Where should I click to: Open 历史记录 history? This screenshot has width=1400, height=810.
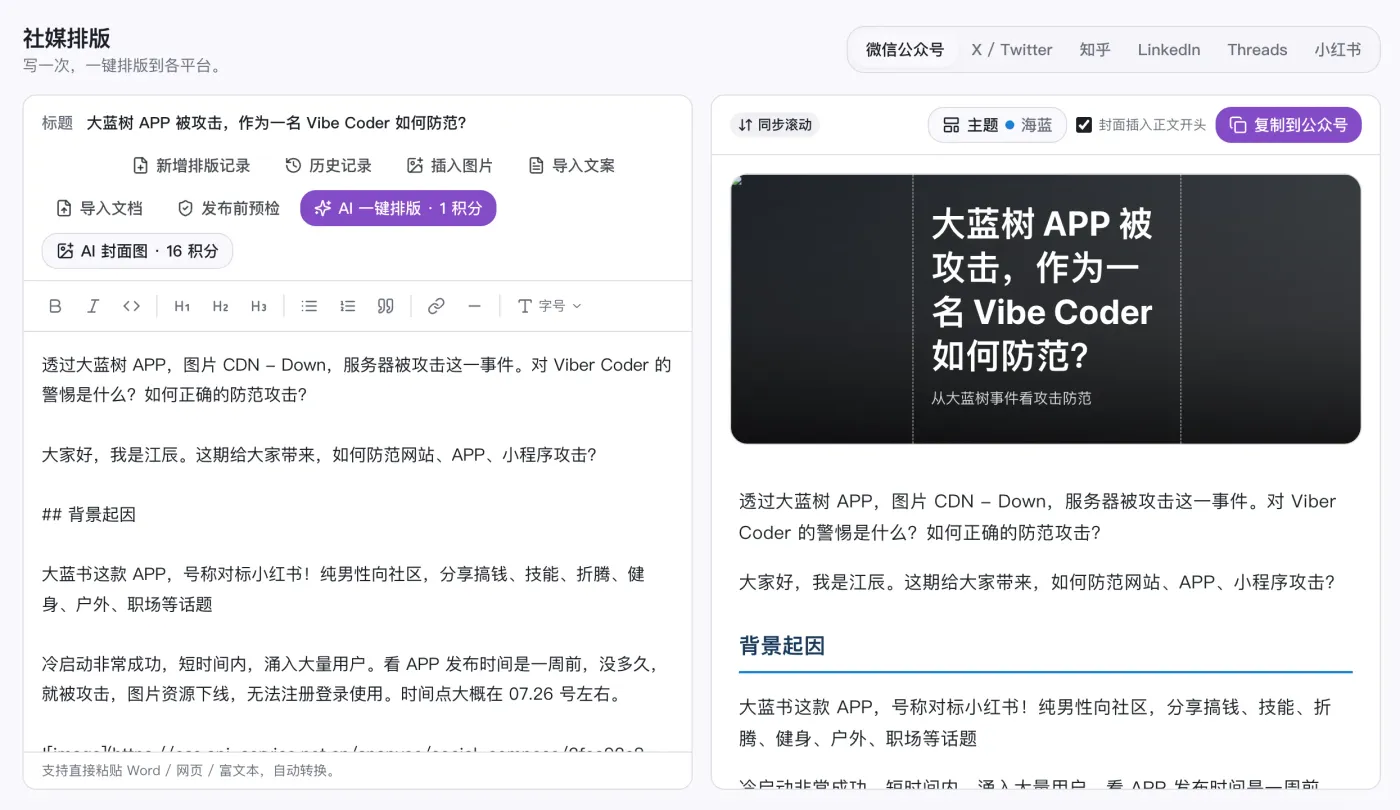point(328,165)
